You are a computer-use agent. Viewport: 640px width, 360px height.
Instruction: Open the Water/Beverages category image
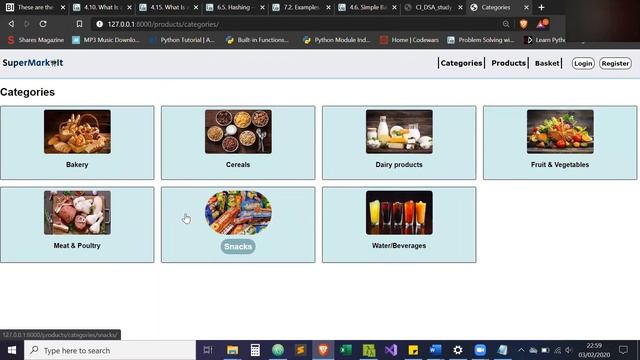click(399, 213)
